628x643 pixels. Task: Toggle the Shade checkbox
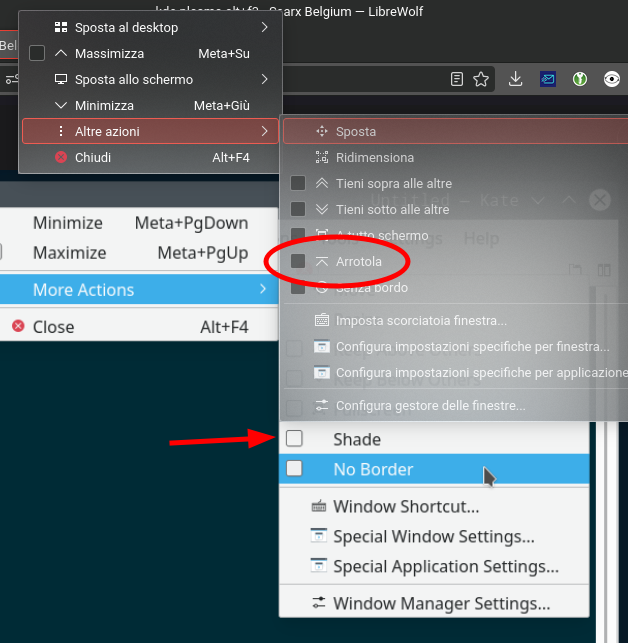coord(295,438)
